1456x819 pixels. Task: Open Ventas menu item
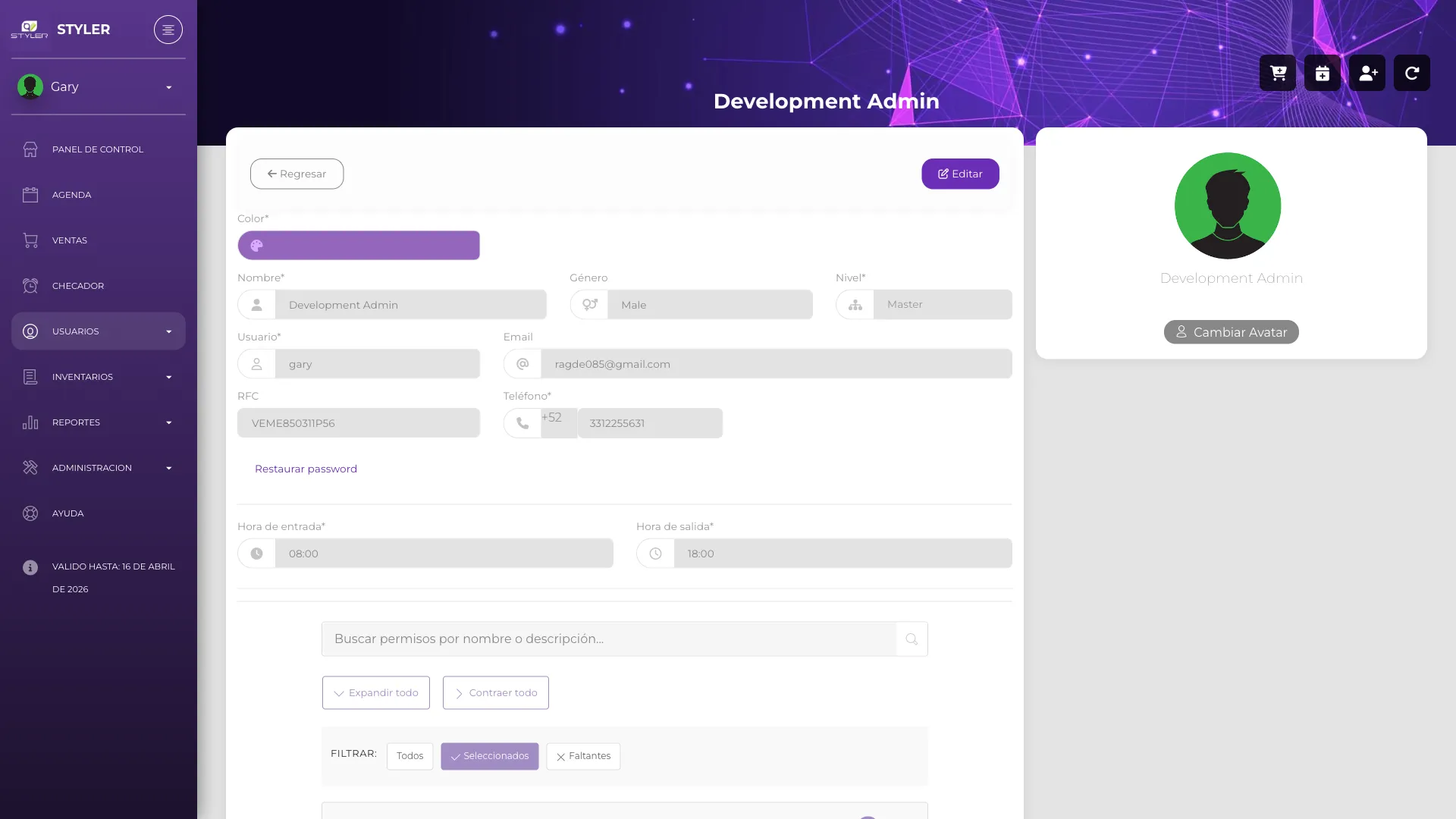point(99,240)
